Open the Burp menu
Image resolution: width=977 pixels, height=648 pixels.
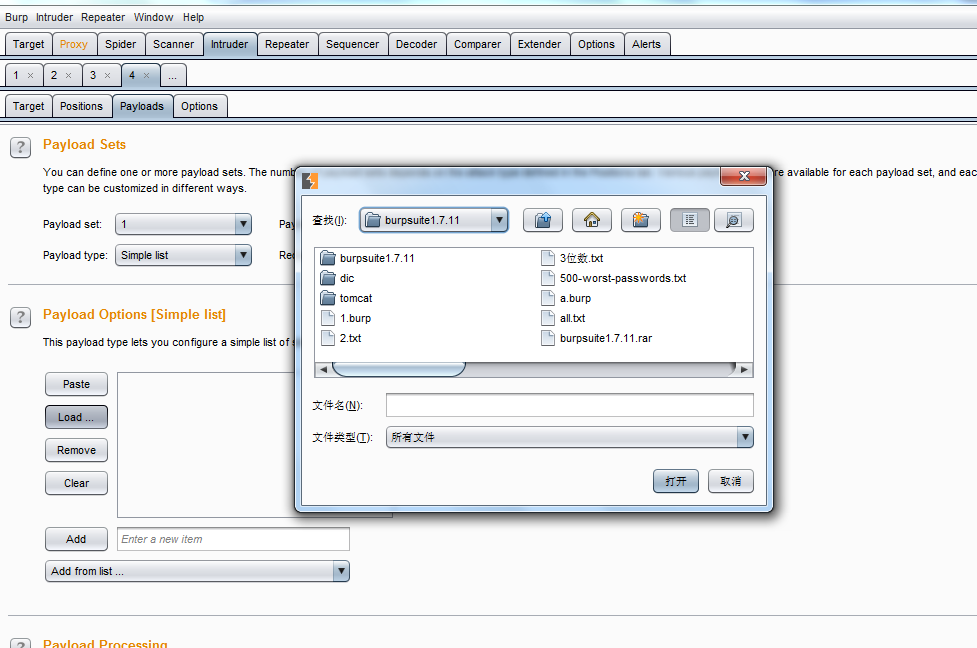pyautogui.click(x=16, y=17)
